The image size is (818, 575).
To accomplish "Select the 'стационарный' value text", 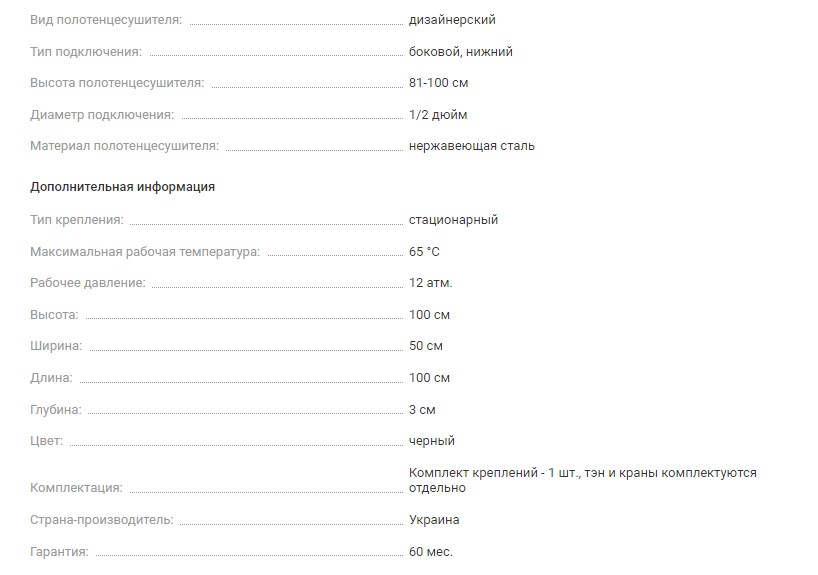I will click(x=453, y=220).
